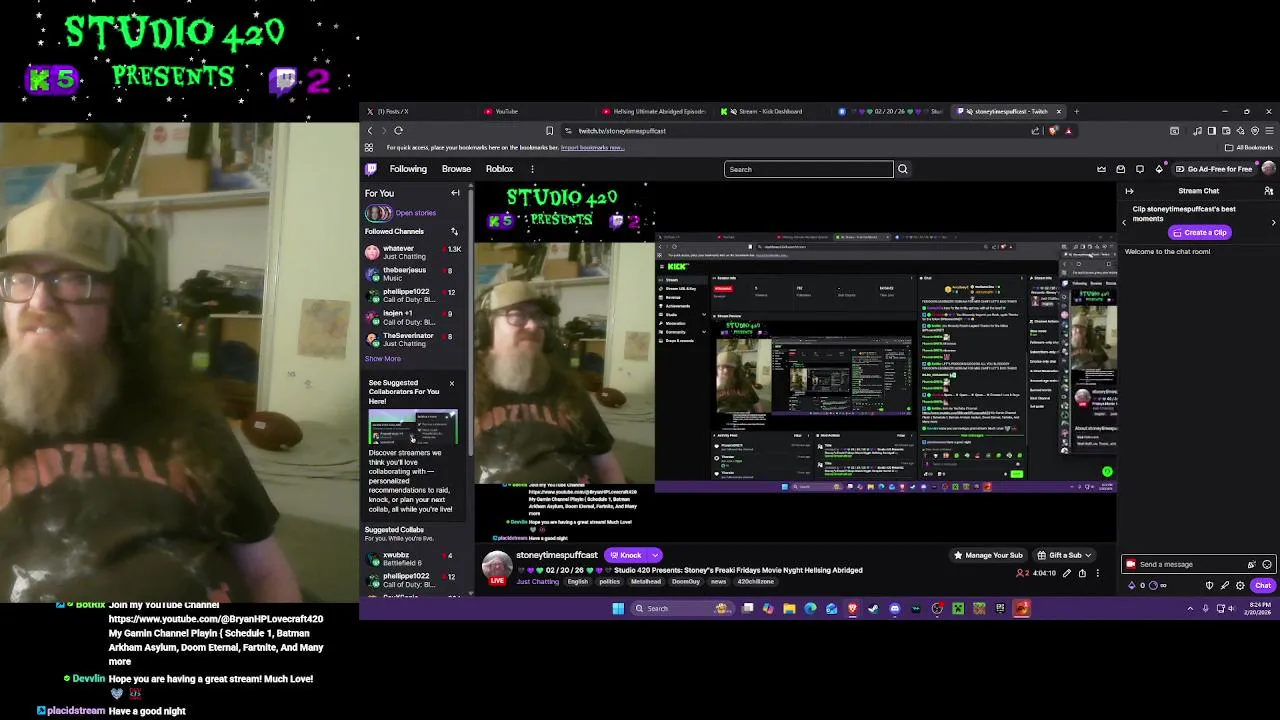Open the three-dot menu next to Roblox
Viewport: 1280px width, 720px height.
tap(532, 169)
